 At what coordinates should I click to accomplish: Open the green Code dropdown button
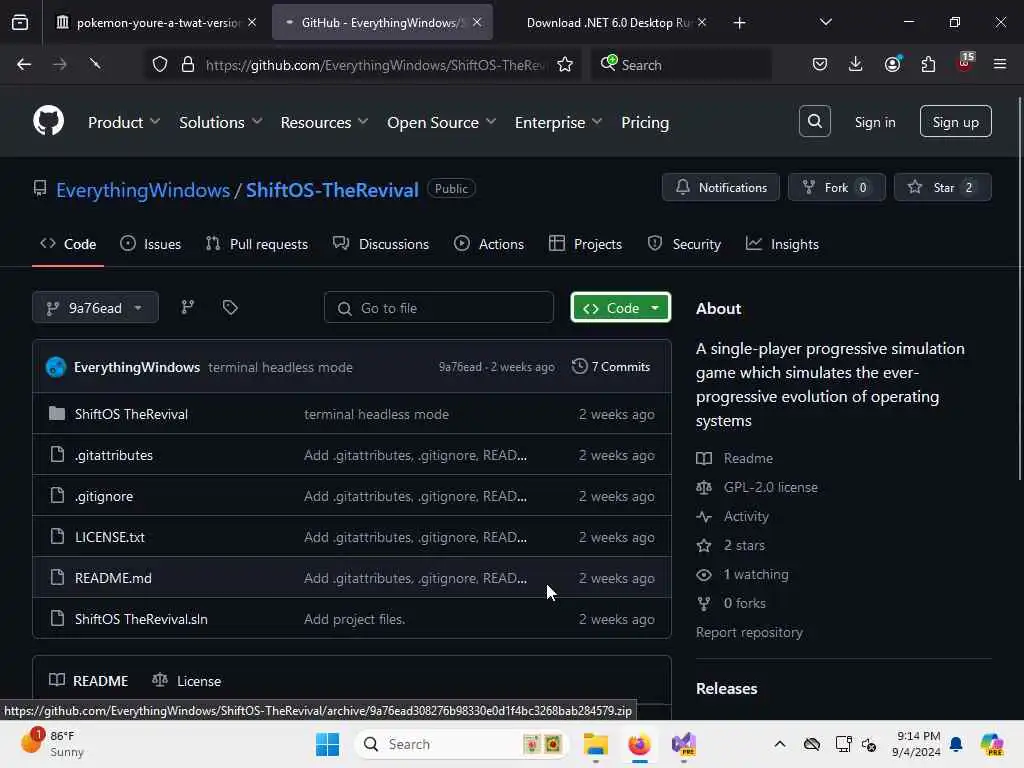(620, 308)
